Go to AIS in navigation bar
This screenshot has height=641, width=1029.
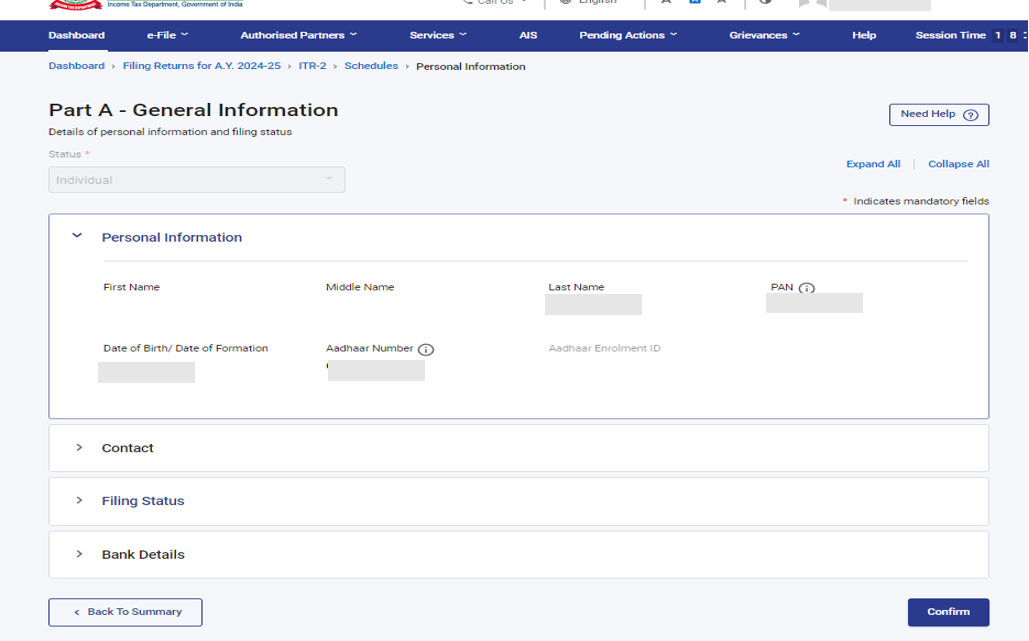[528, 35]
